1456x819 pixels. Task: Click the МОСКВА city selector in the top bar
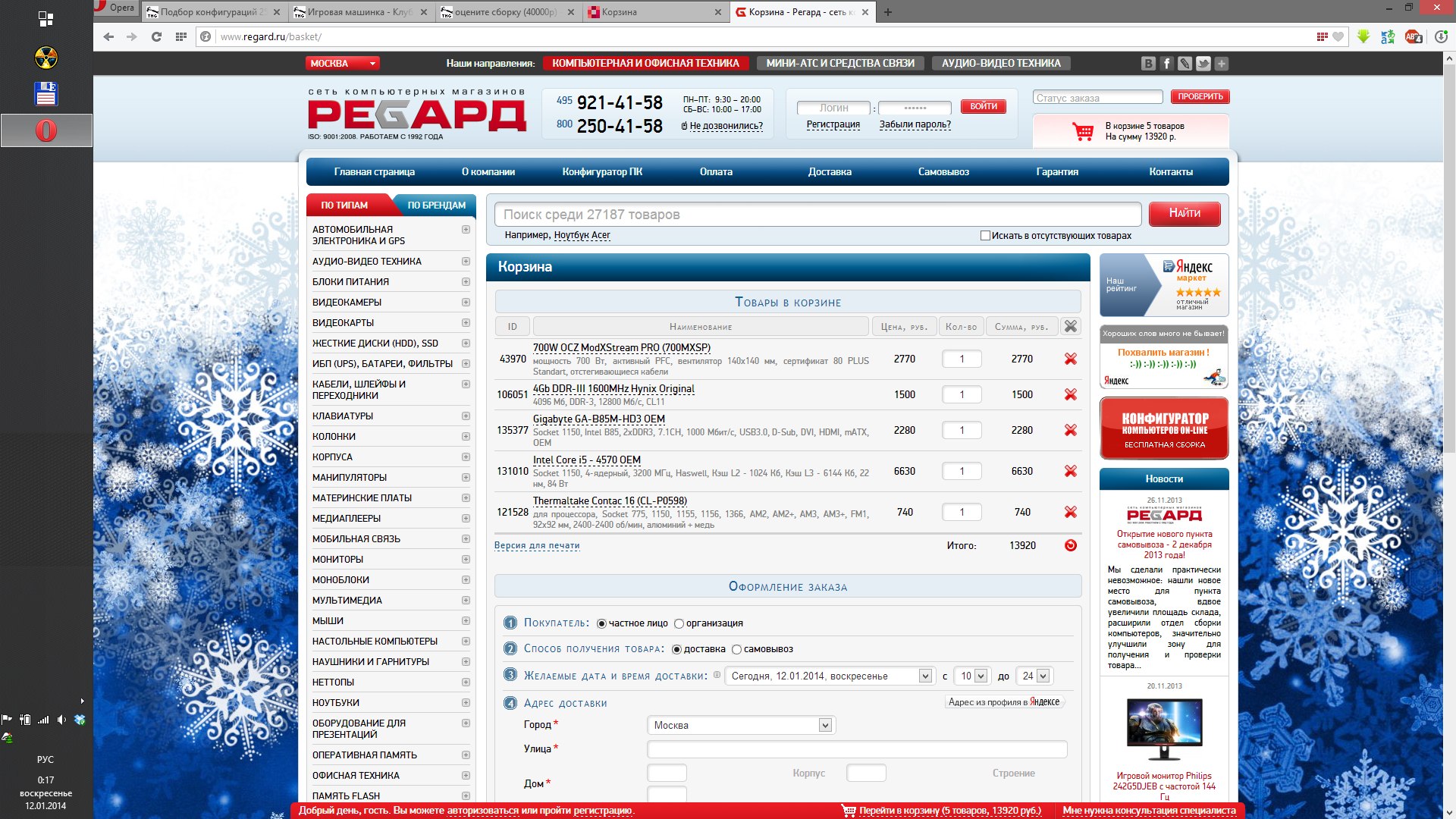click(342, 64)
